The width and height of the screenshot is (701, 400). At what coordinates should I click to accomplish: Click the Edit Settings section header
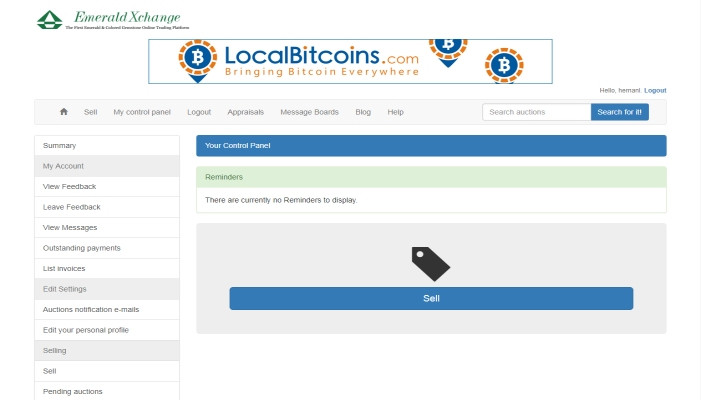[x=107, y=289]
